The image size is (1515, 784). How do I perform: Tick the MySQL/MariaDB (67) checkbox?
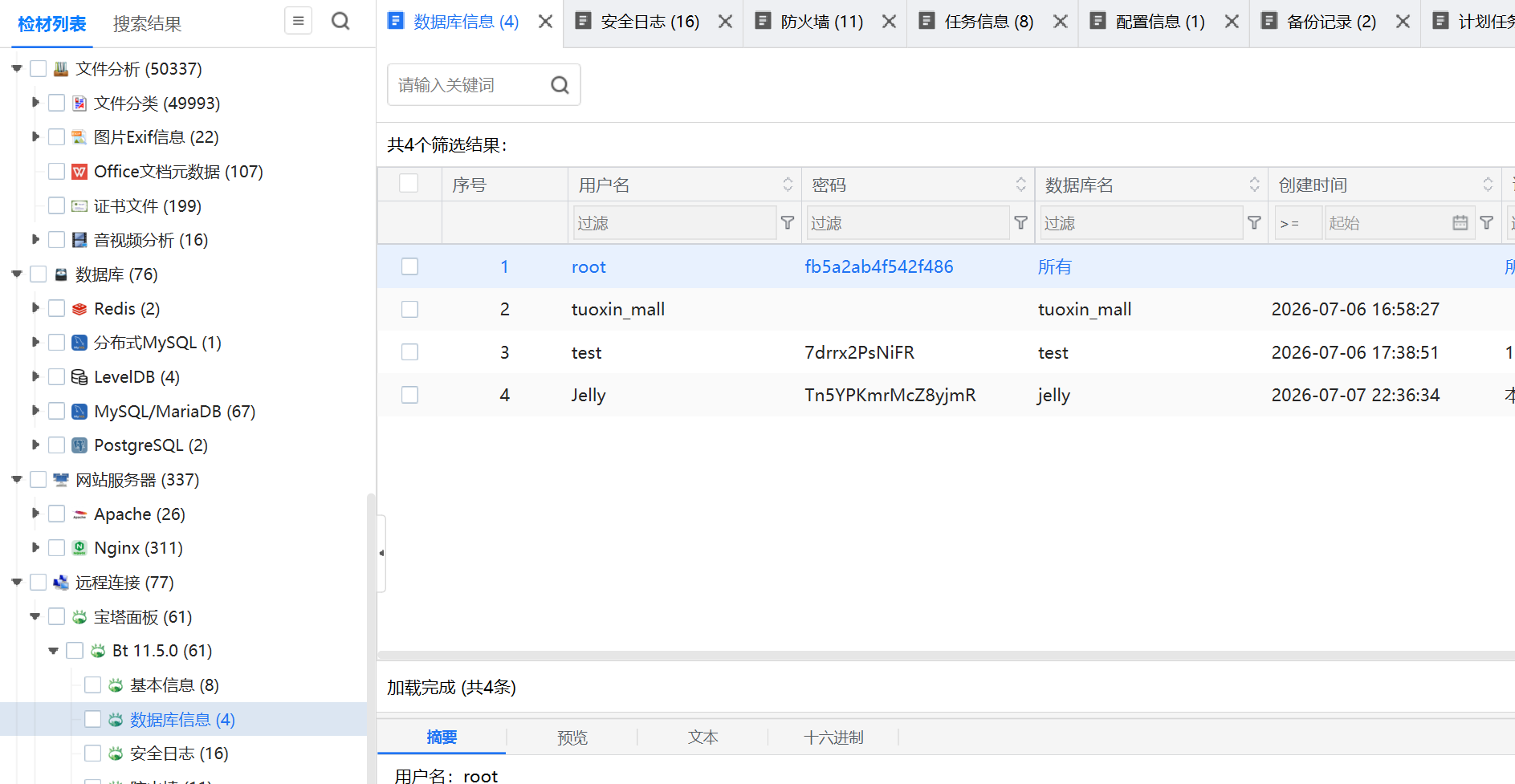pyautogui.click(x=56, y=411)
